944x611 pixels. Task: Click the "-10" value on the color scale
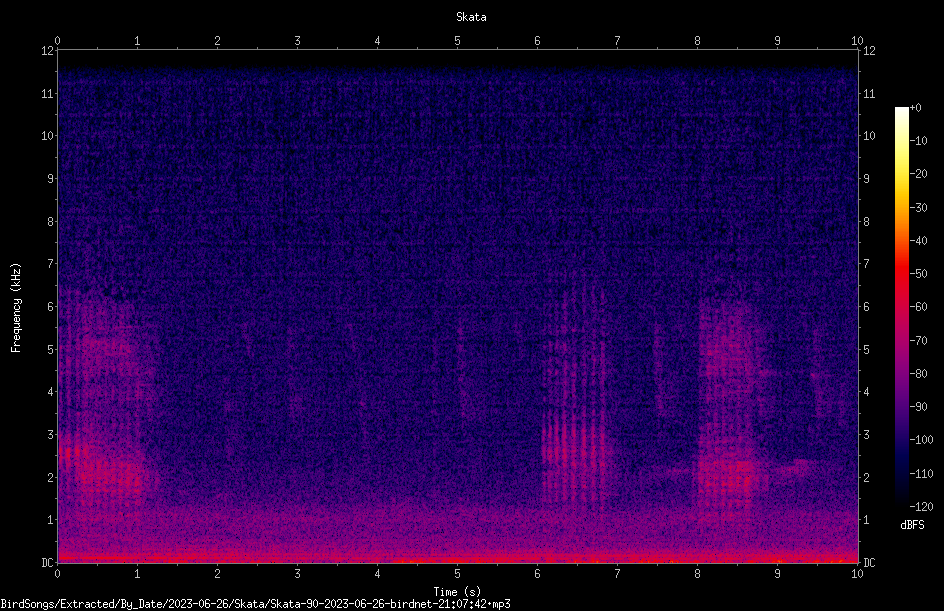(918, 141)
